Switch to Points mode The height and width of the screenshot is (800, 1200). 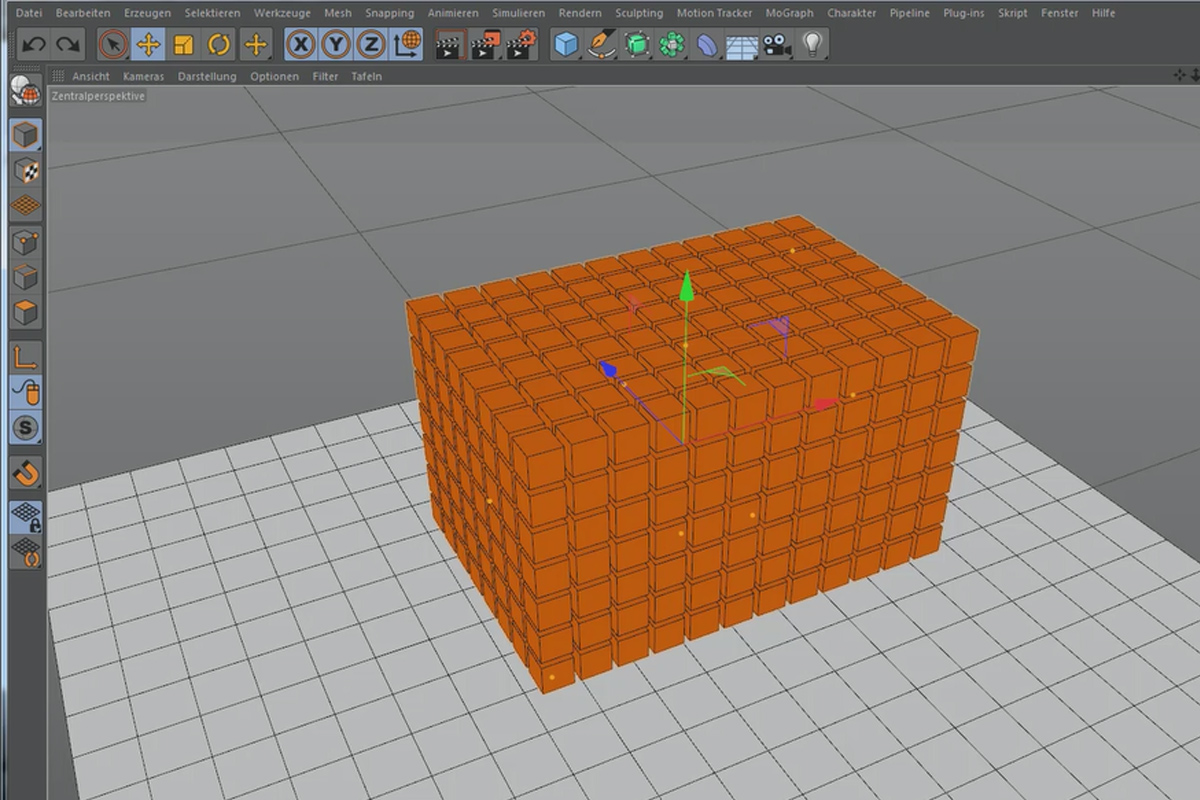tap(26, 241)
